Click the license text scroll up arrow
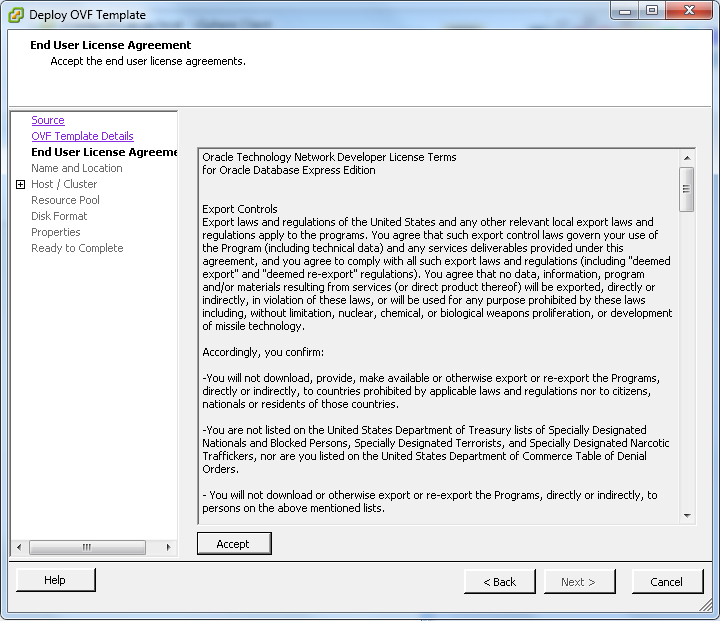 coord(687,158)
